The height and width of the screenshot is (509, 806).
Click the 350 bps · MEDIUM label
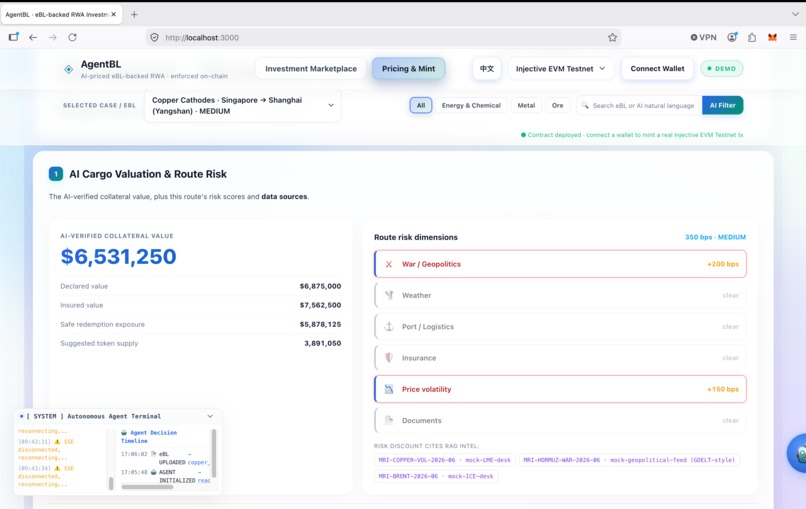pos(715,237)
